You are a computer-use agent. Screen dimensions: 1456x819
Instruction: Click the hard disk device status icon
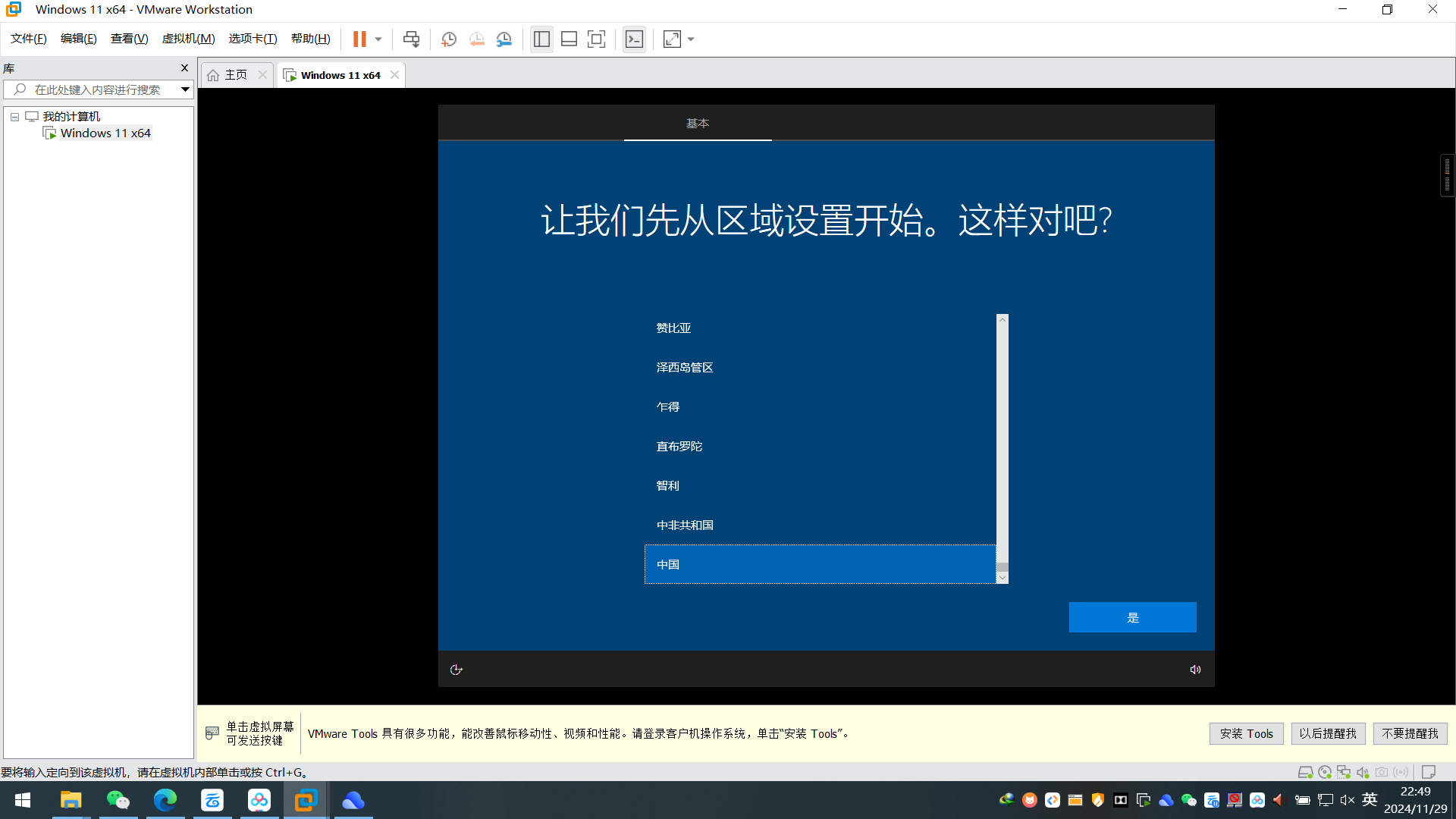click(1305, 772)
